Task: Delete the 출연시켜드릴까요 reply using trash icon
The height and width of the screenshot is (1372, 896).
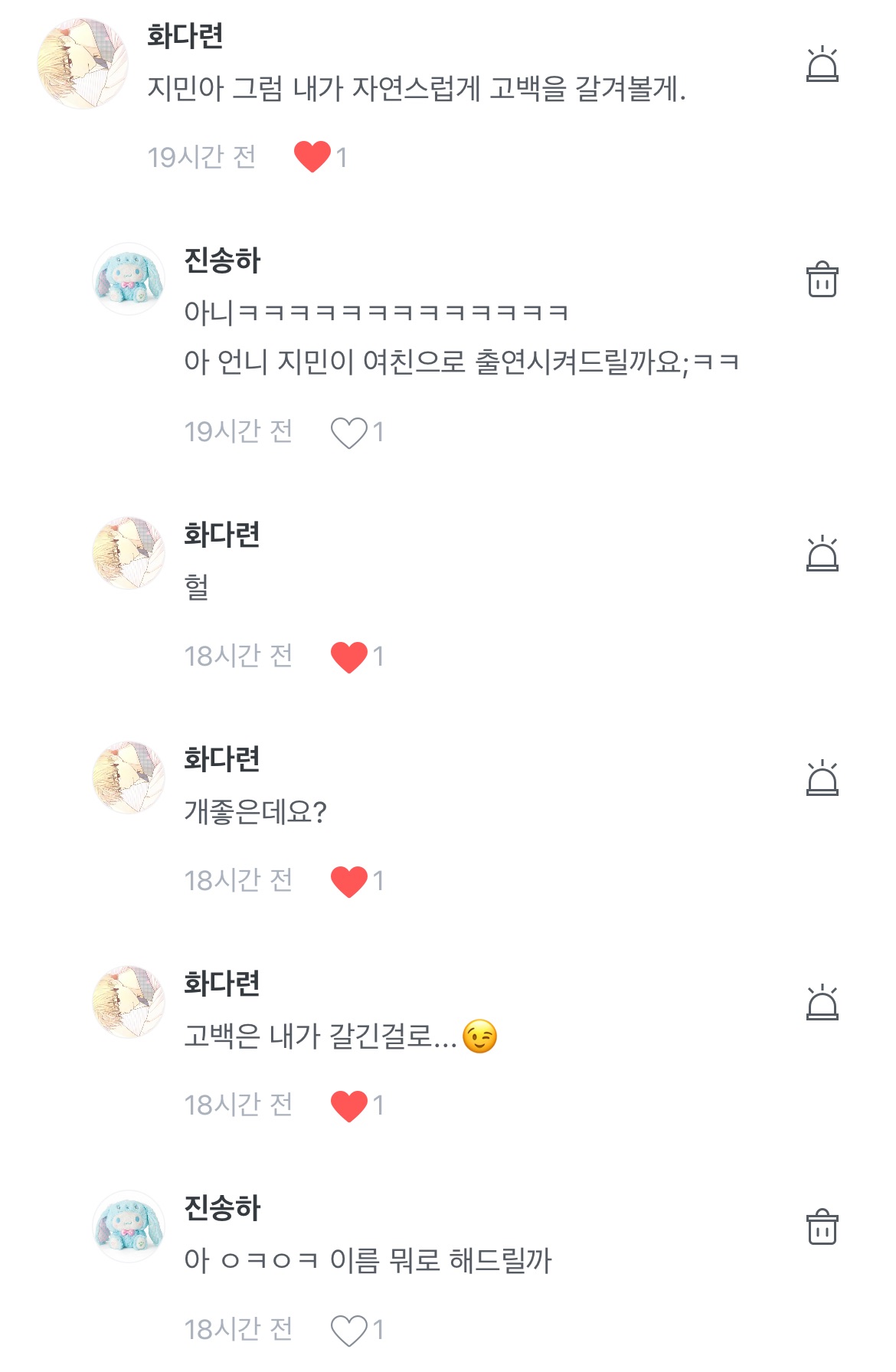Action: tap(822, 280)
